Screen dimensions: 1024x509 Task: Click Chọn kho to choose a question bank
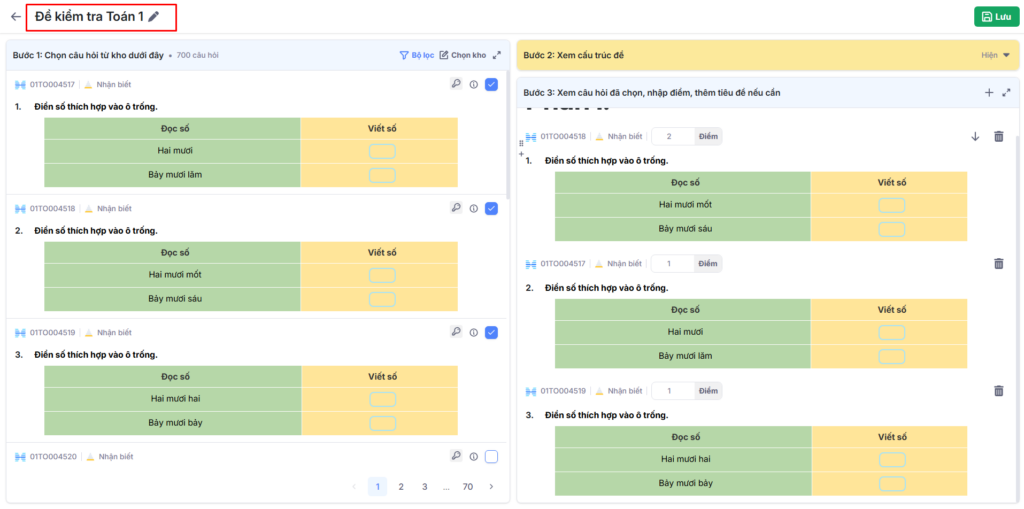463,55
